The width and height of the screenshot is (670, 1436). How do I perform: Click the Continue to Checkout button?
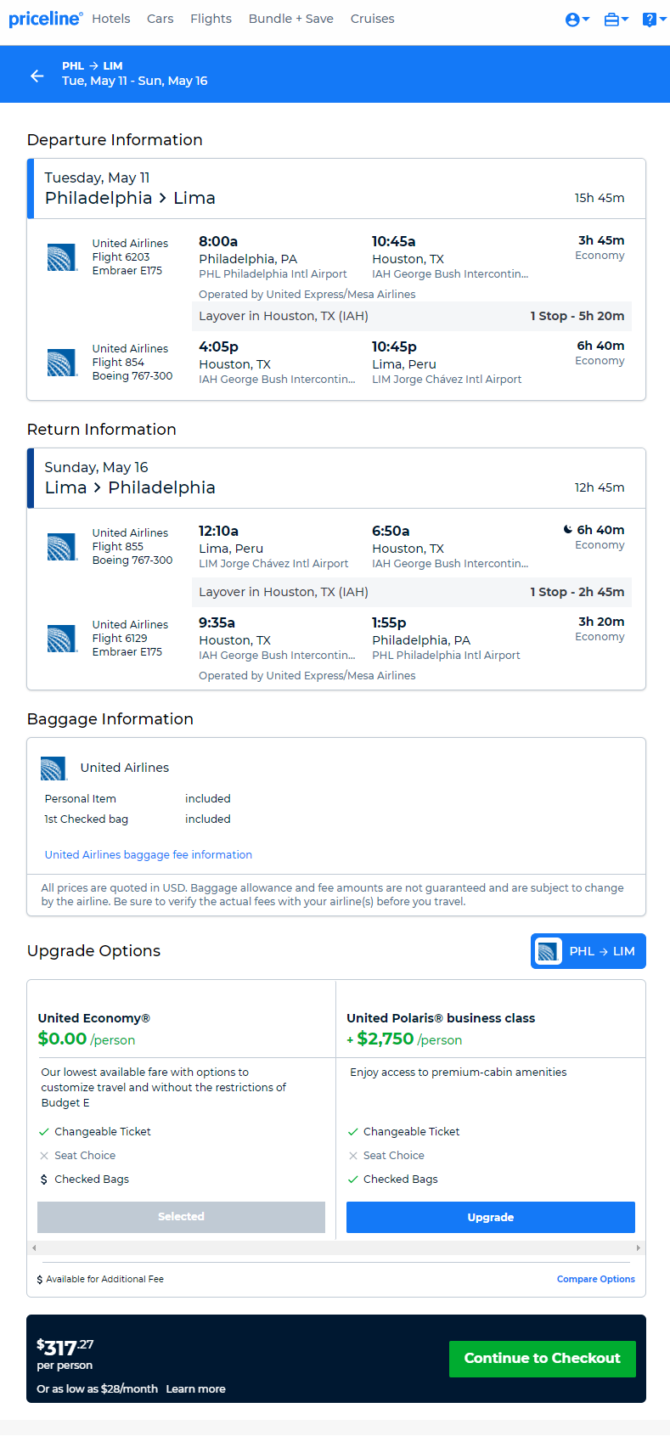[x=542, y=1358]
